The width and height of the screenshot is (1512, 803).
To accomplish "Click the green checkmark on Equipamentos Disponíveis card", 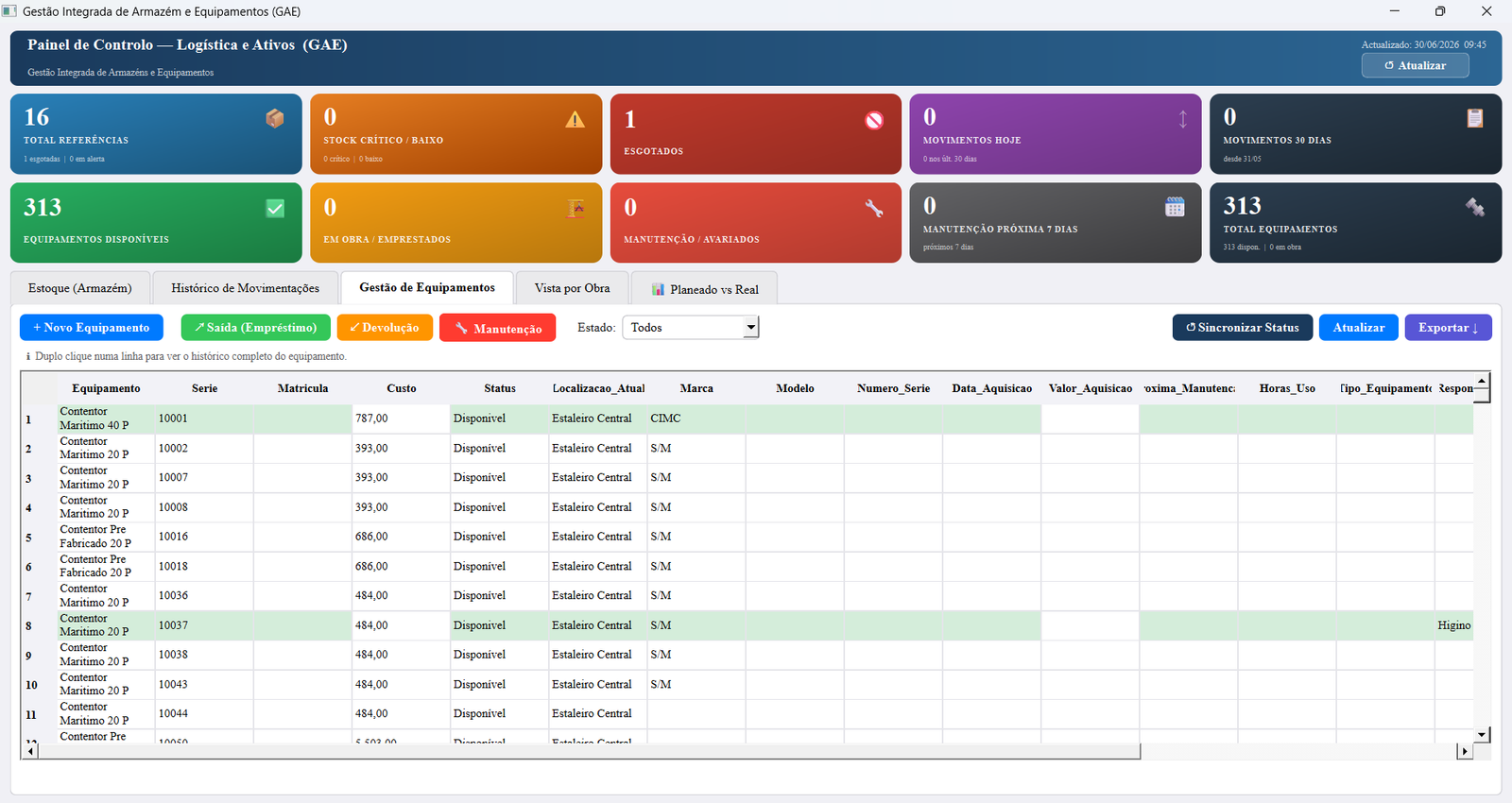I will click(x=275, y=208).
